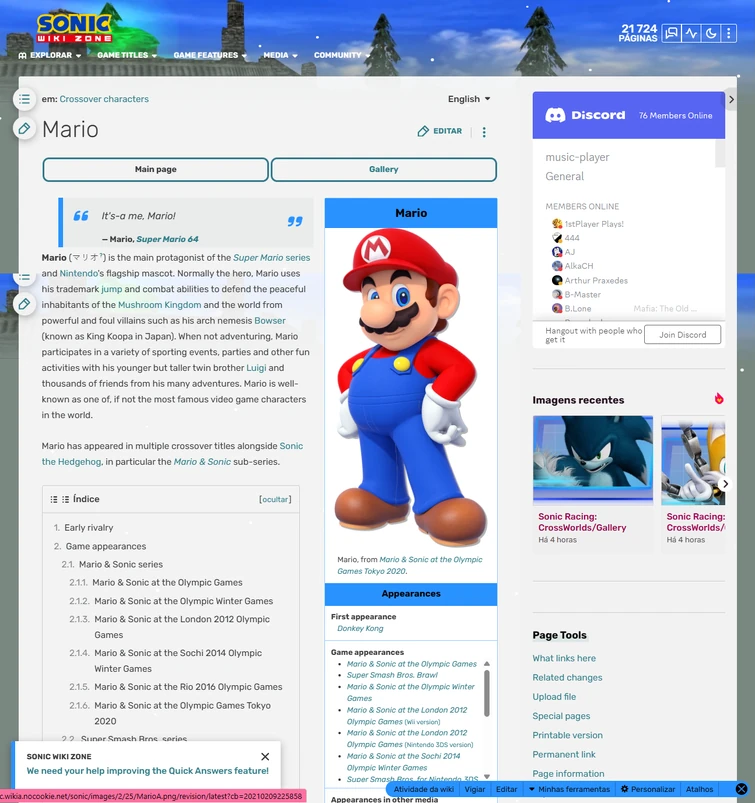Jump to the Game appearances contents entry

106,546
